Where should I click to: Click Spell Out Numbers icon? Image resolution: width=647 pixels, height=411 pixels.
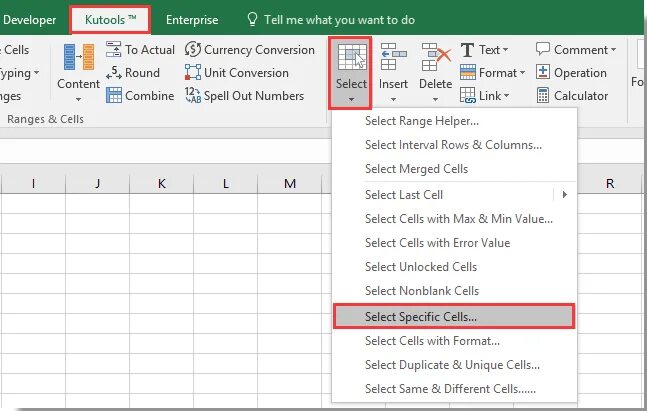tap(193, 95)
